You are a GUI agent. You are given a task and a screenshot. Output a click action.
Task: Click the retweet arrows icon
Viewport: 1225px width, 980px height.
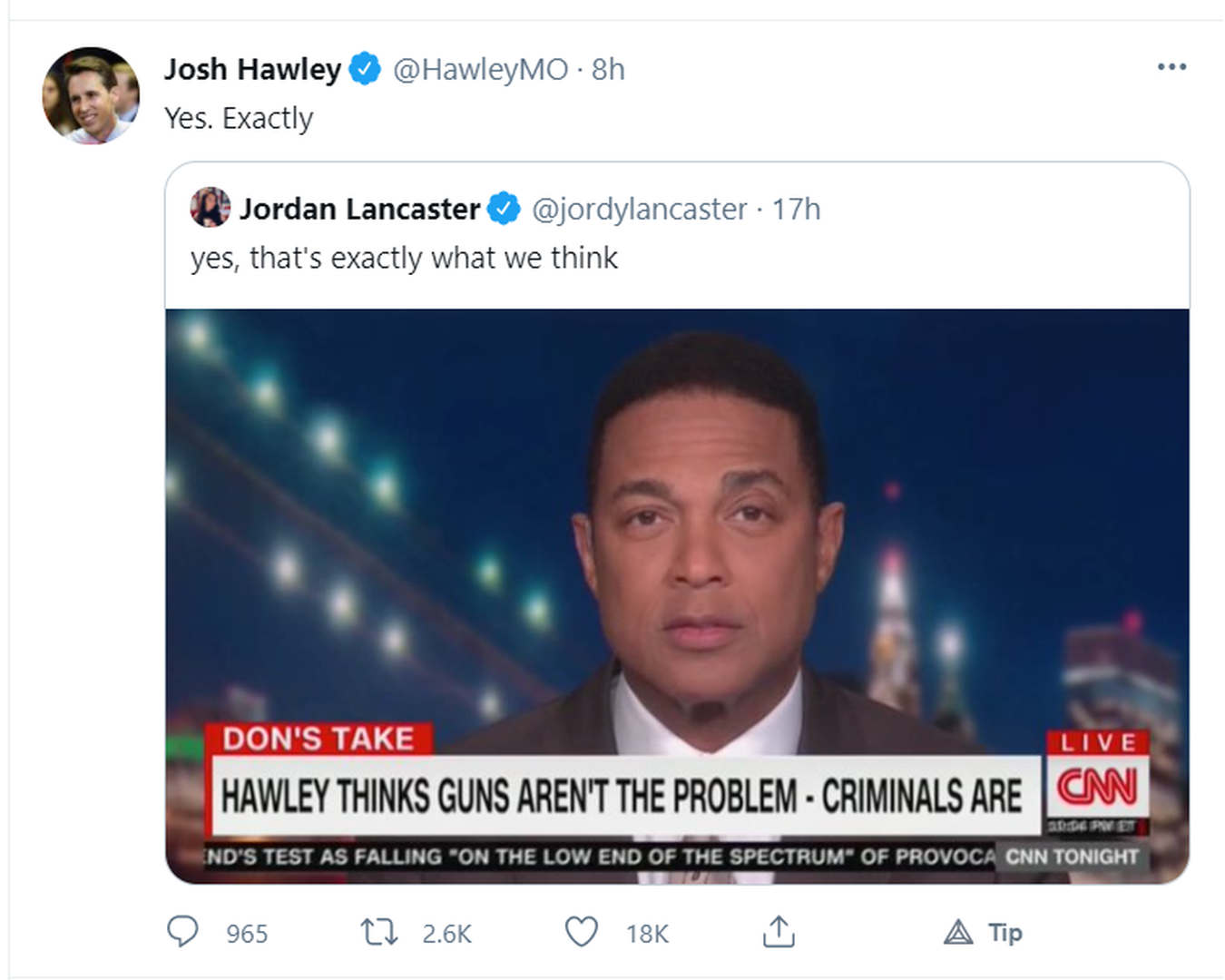coord(378,932)
